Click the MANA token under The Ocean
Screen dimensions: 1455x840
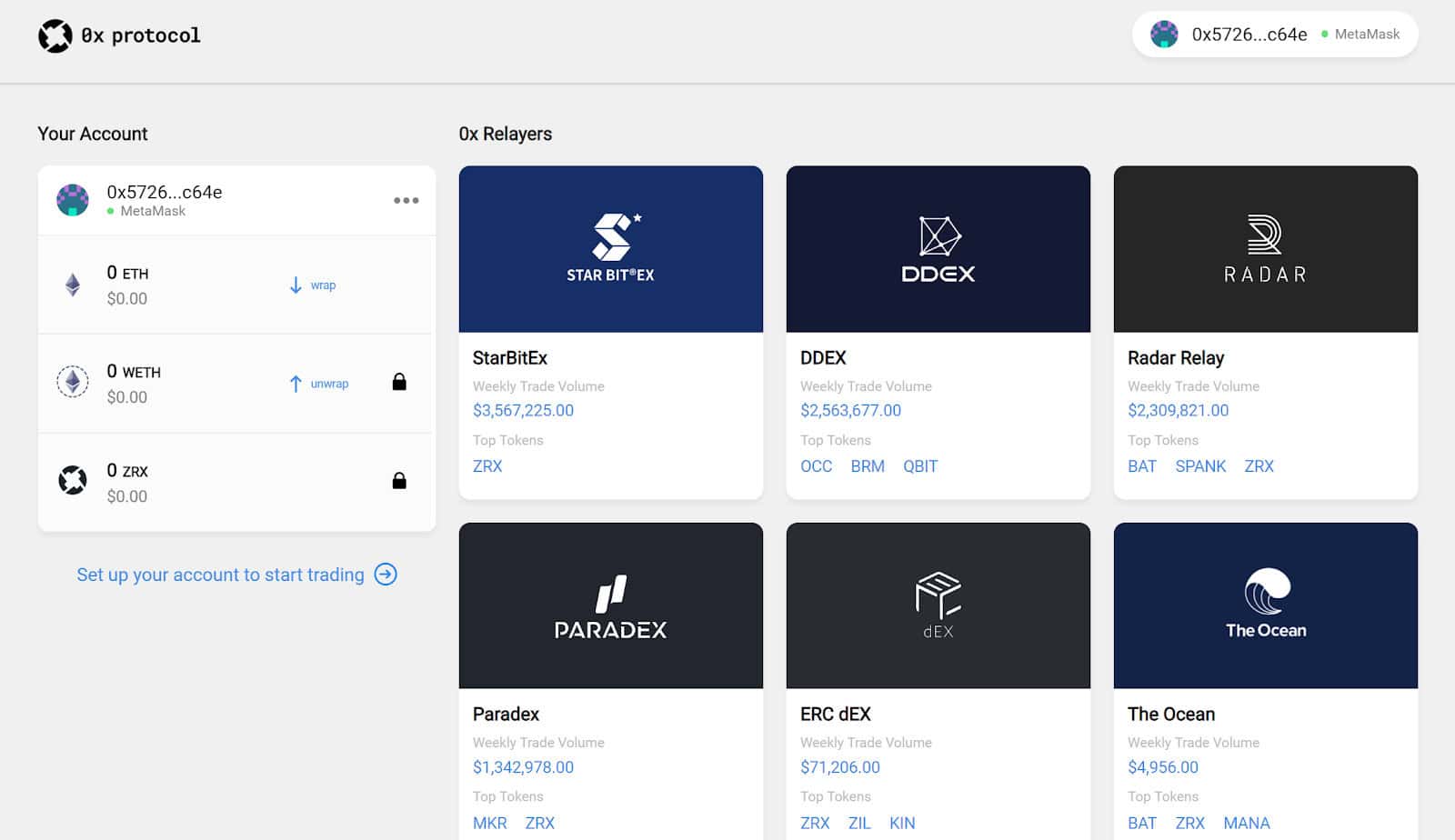(x=1246, y=823)
